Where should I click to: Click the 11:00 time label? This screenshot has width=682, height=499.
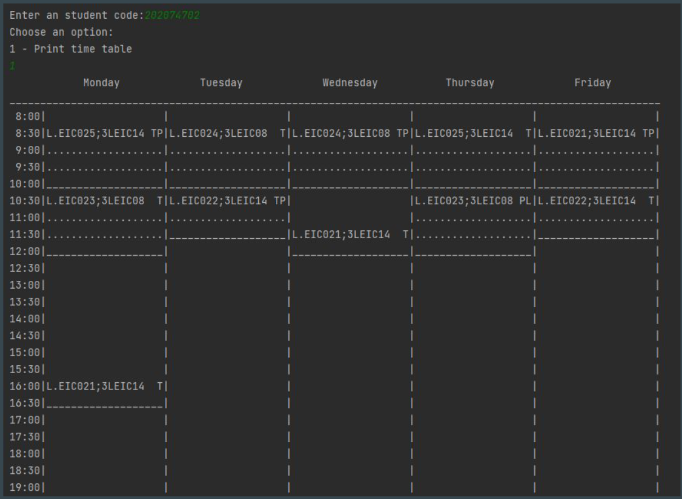click(25, 218)
